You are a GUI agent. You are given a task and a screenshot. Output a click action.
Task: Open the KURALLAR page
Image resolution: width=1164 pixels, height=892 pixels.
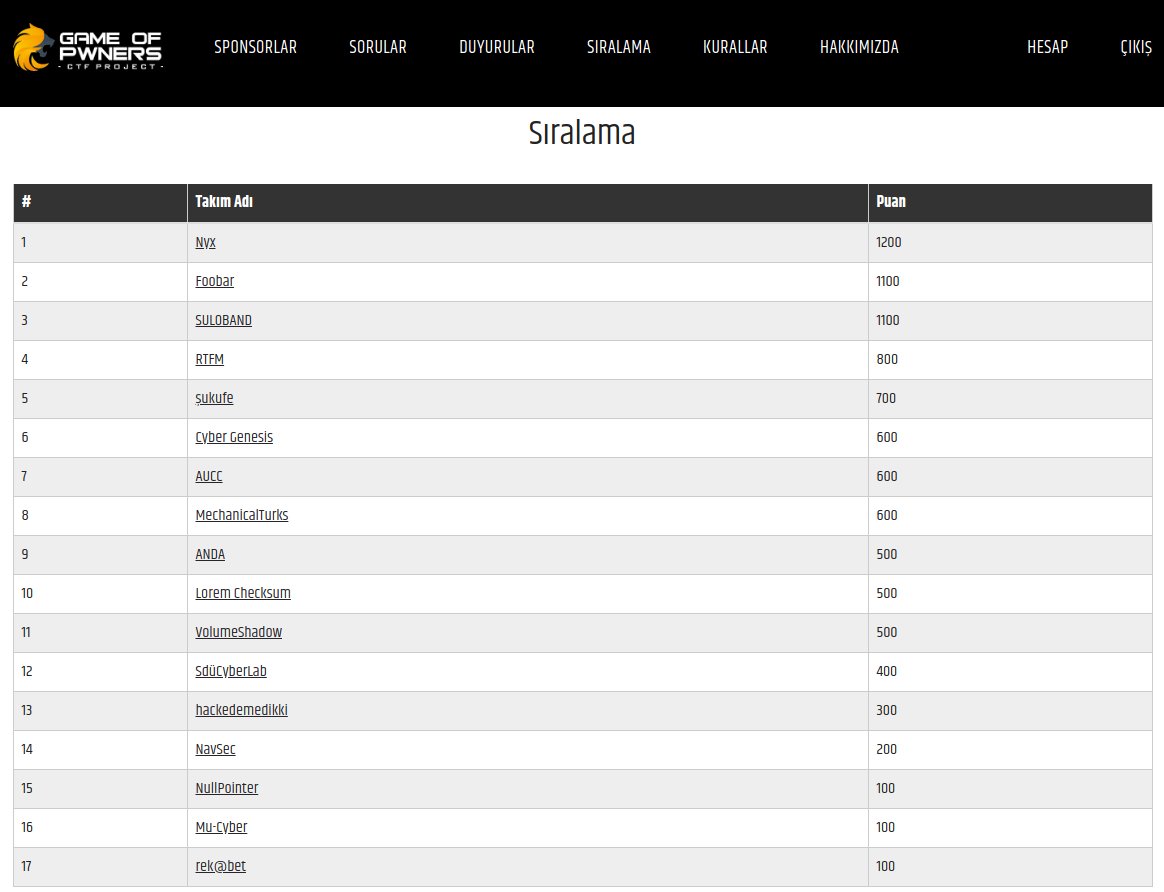[735, 47]
